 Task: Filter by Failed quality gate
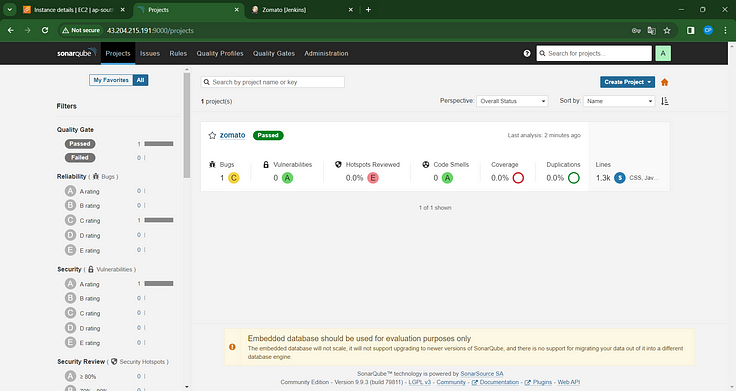[80, 158]
